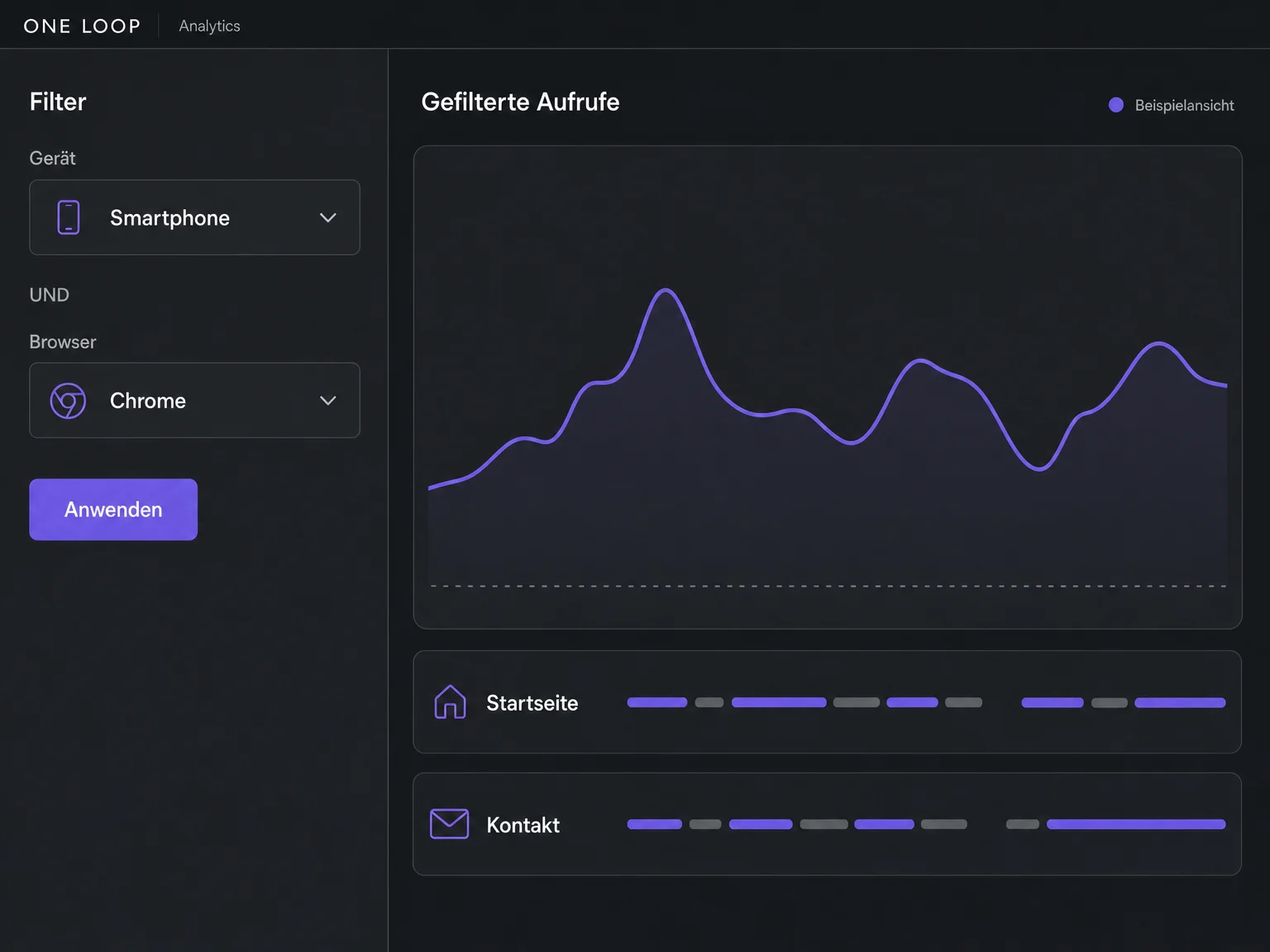Click the highest peak of the chart line
The height and width of the screenshot is (952, 1270).
pos(666,290)
